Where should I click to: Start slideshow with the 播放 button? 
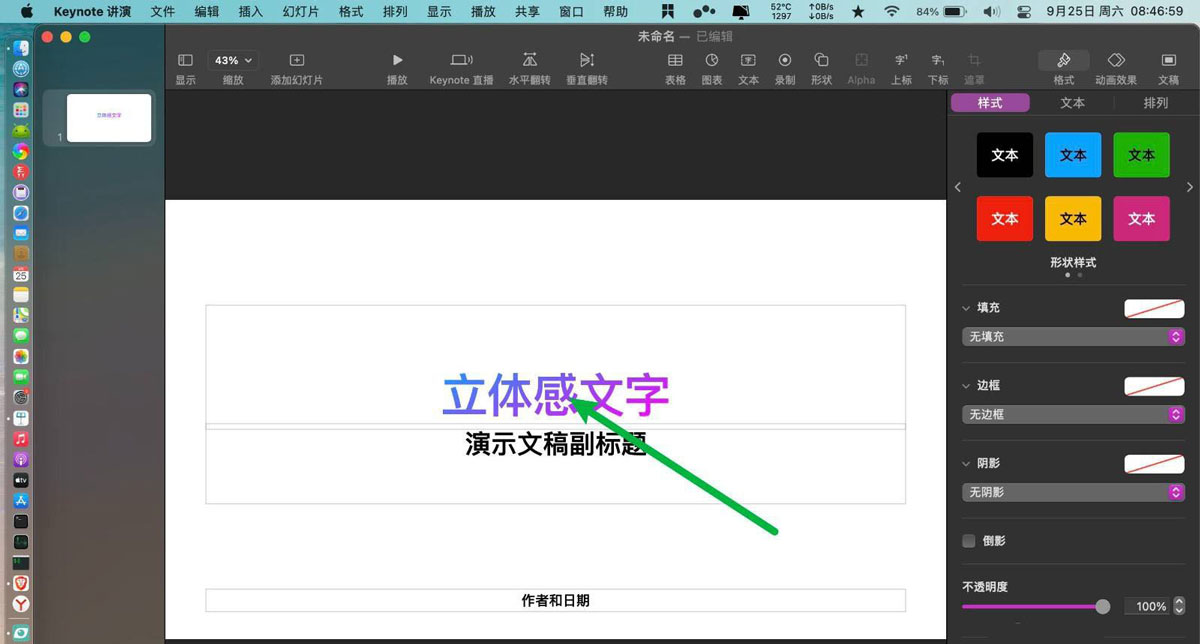coord(397,61)
